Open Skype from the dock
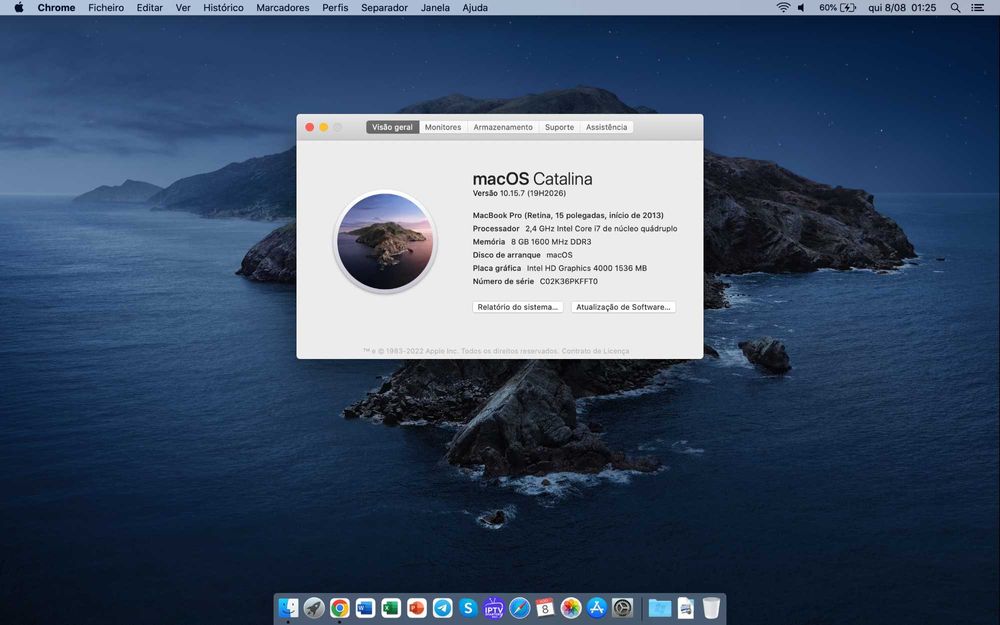This screenshot has height=625, width=1000. [468, 608]
